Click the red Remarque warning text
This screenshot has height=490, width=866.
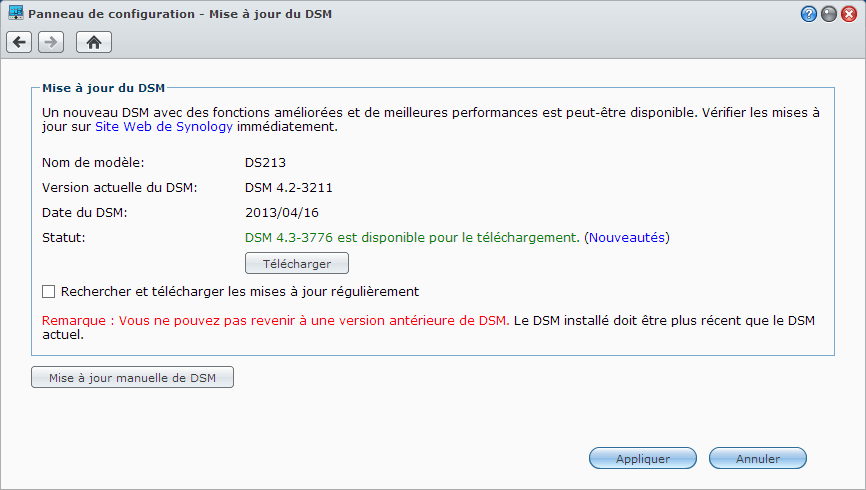pos(276,321)
